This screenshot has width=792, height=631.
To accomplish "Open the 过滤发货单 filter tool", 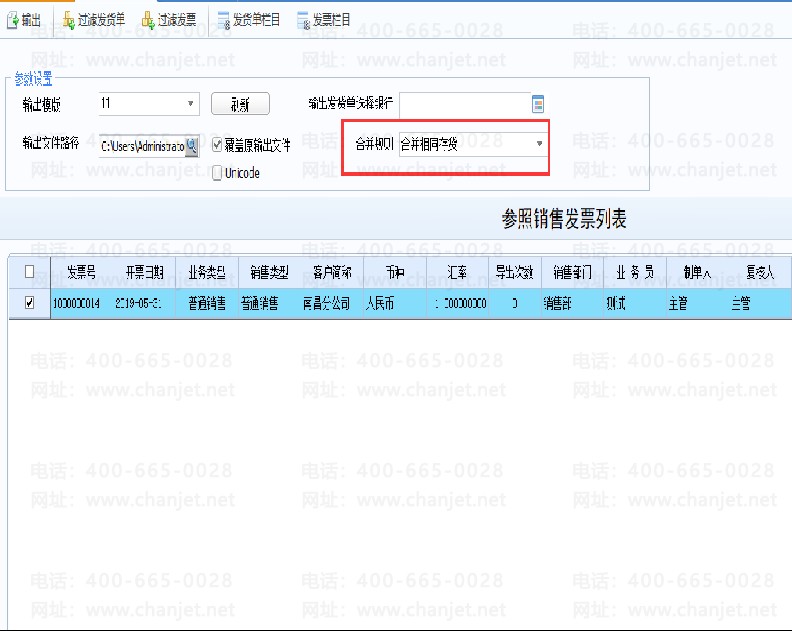I will point(94,20).
